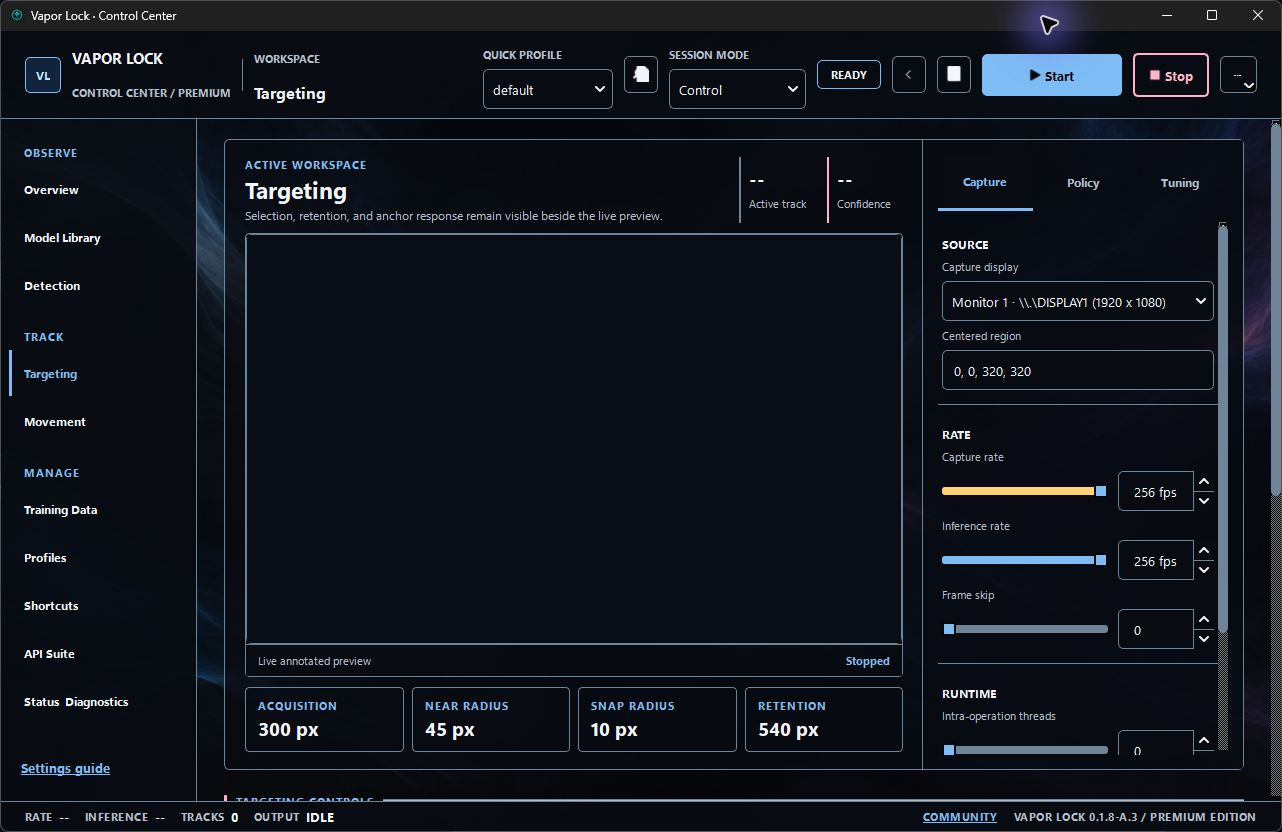This screenshot has height=832, width=1282.
Task: Open Shortcuts in the sidebar
Action: click(x=51, y=606)
